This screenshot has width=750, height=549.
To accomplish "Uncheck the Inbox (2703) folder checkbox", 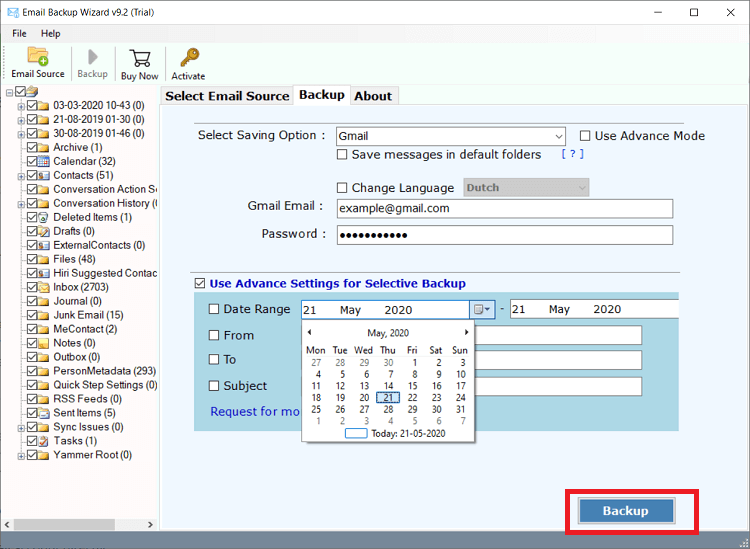I will (32, 287).
